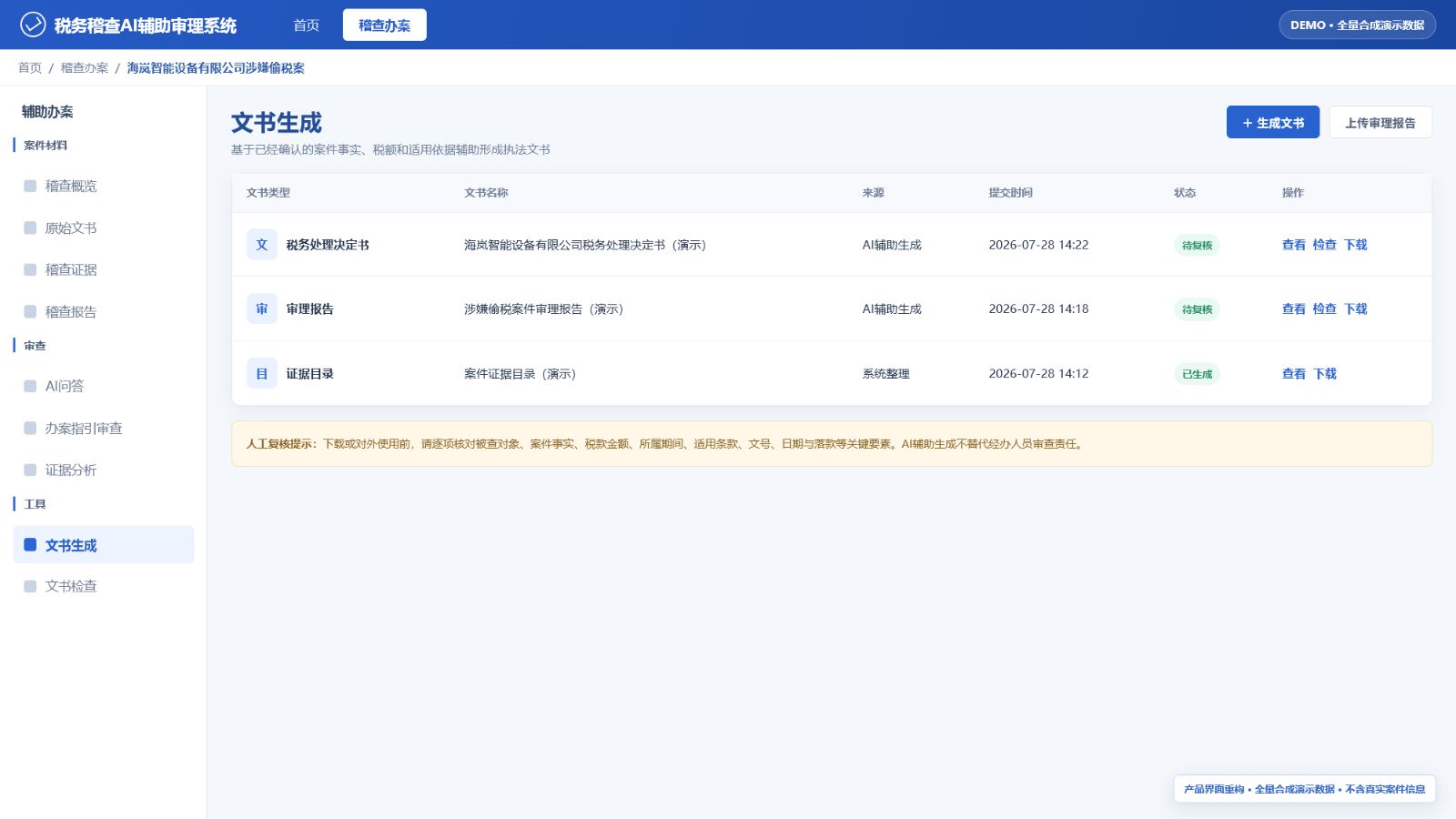Click the 待复核 status badge for 审理报告

[x=1197, y=309]
